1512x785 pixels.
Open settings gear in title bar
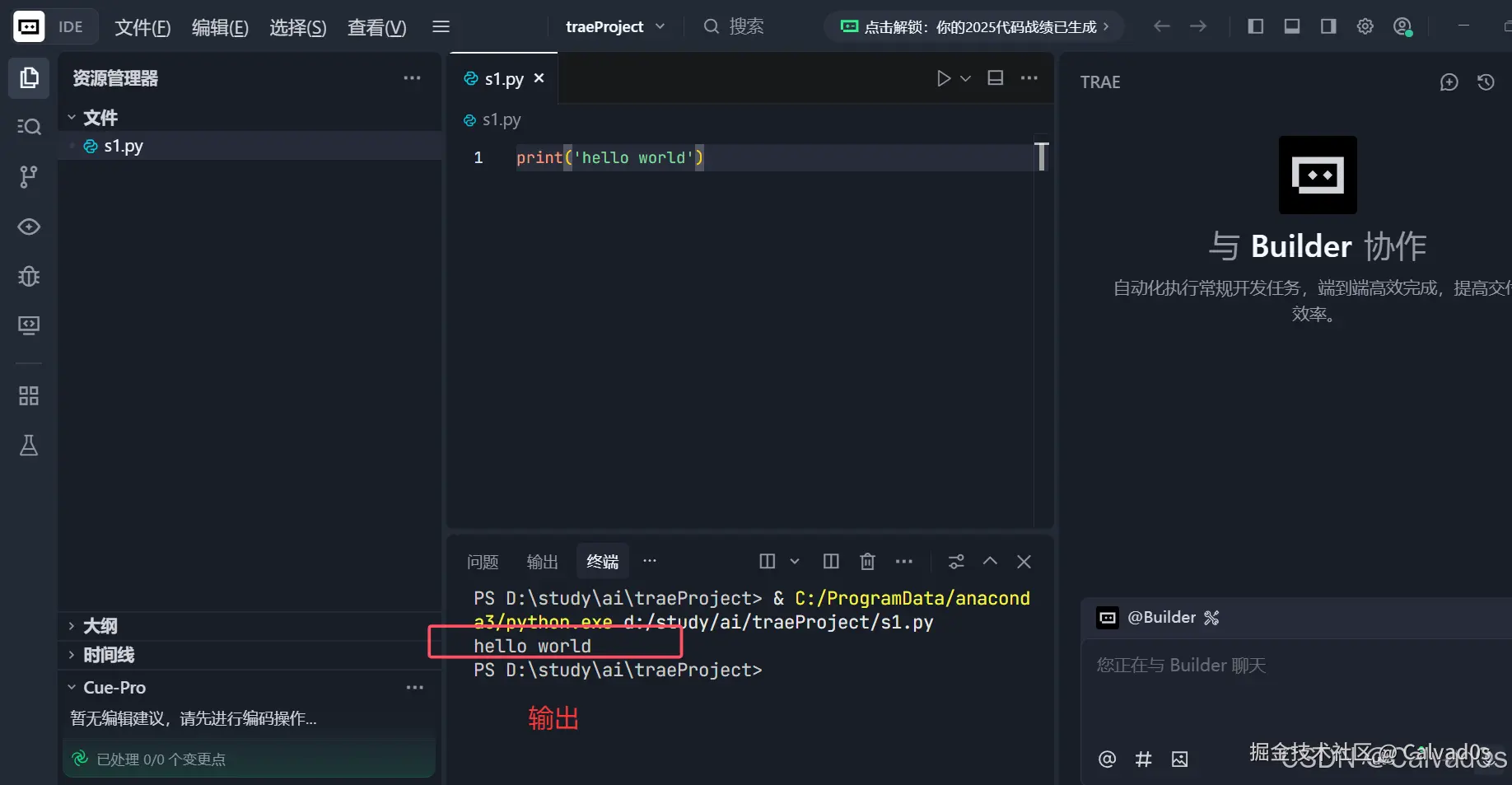click(x=1365, y=26)
